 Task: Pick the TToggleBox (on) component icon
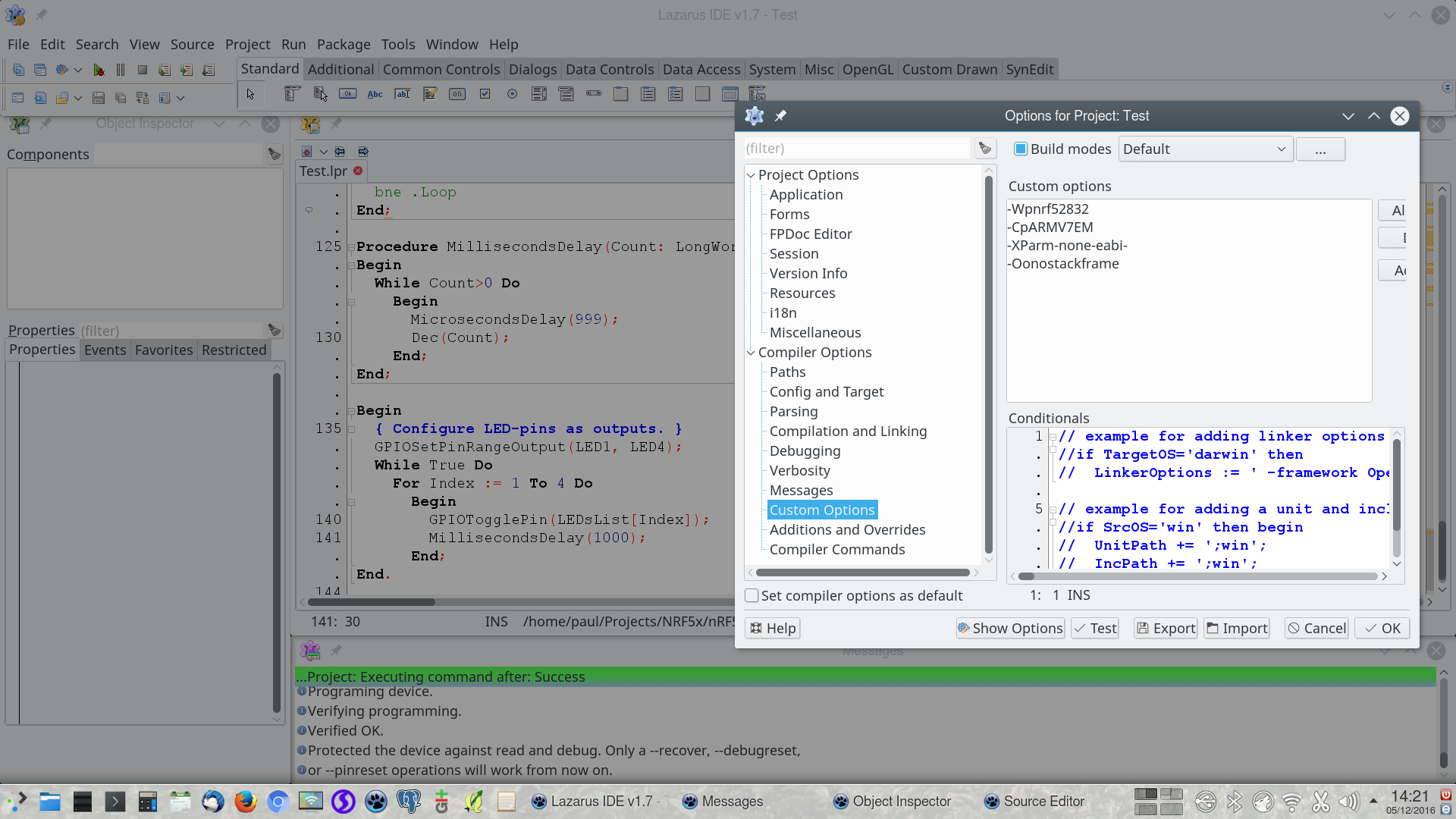pyautogui.click(x=457, y=94)
